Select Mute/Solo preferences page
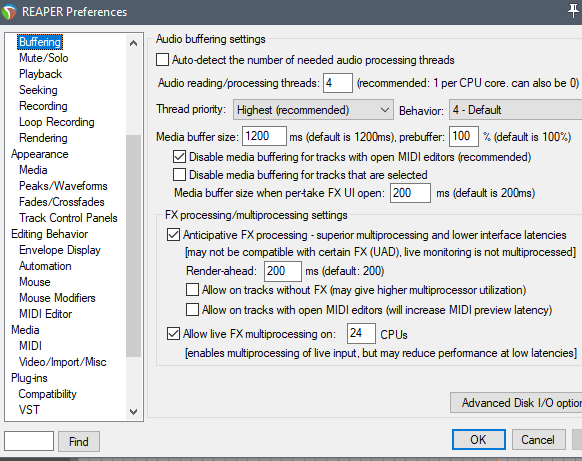The image size is (582, 461). 44,58
